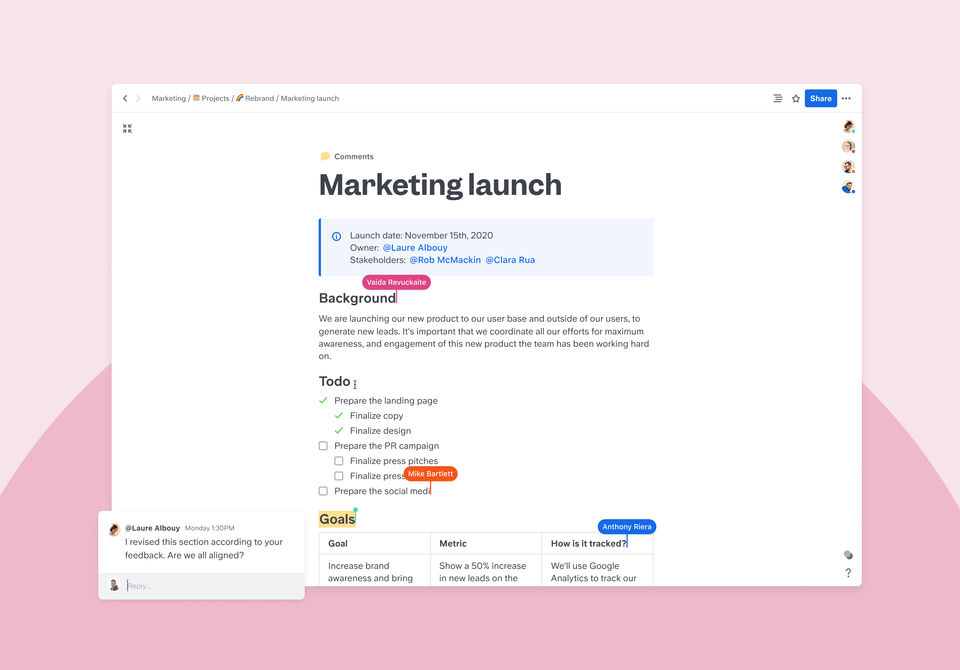Viewport: 960px width, 670px height.
Task: Click the Background paragraph text
Action: tap(484, 337)
